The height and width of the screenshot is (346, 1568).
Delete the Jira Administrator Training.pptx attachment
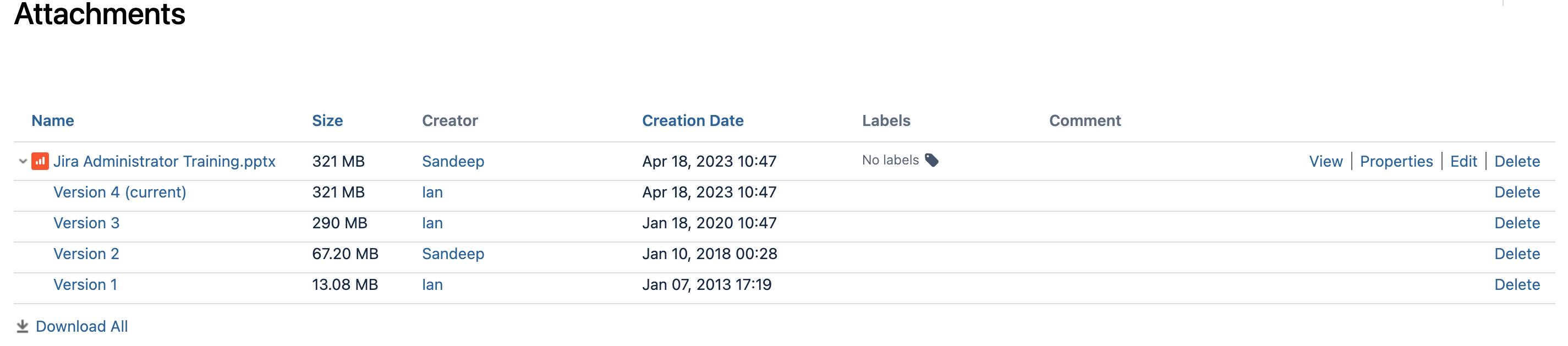click(1517, 161)
